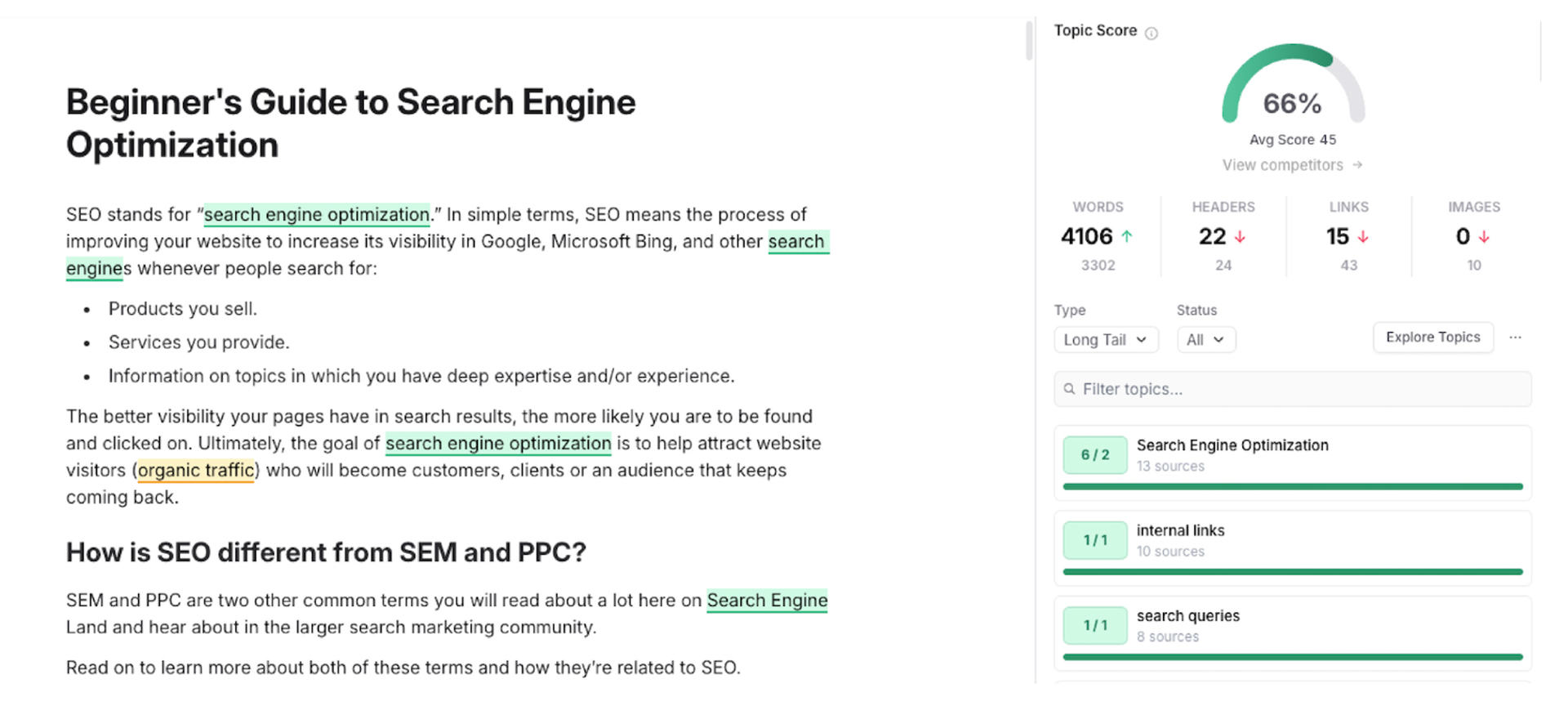Click the green up arrow next to 4106 words
Image resolution: width=1568 pixels, height=706 pixels.
click(1127, 237)
